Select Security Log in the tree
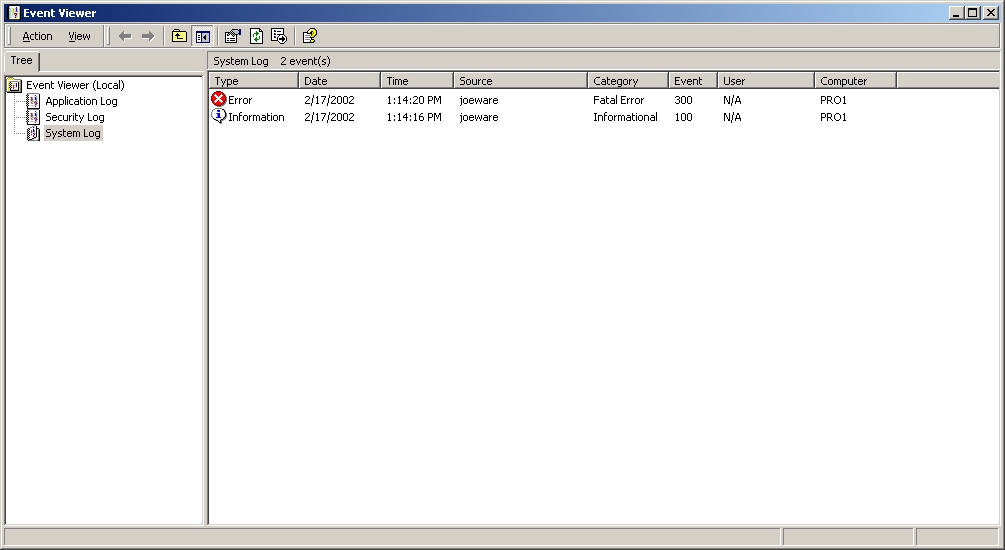 pos(74,117)
